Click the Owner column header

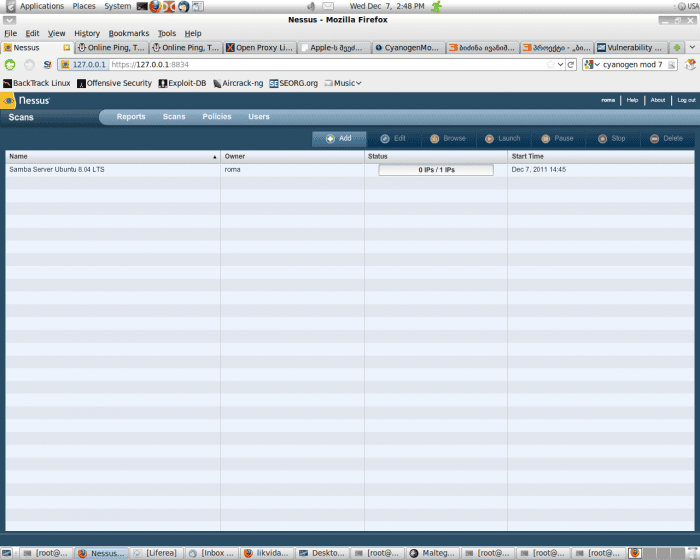[292, 156]
